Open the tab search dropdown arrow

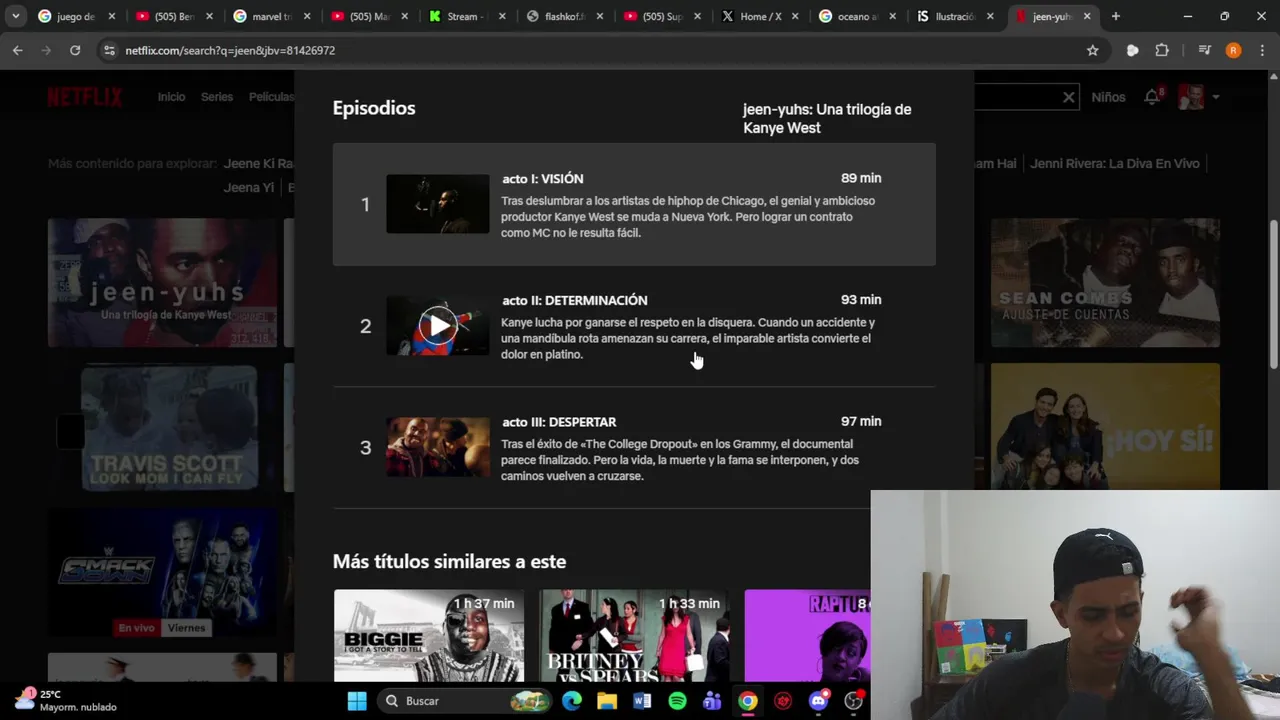(x=15, y=16)
